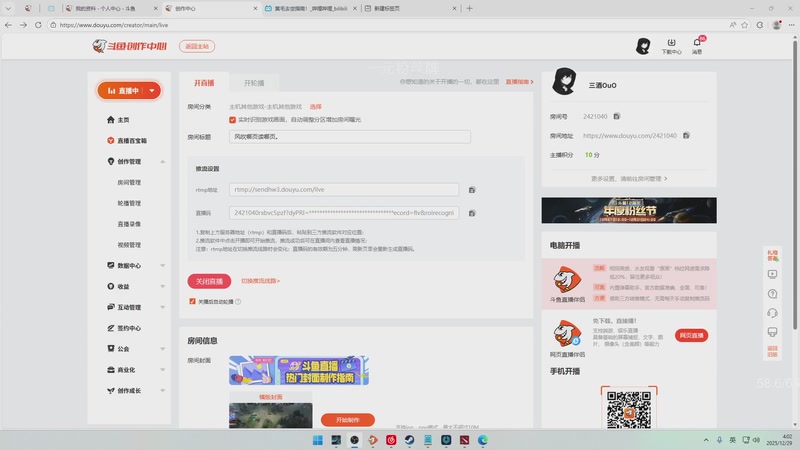Refresh the browser page
Image resolution: width=800 pixels, height=450 pixels.
[38, 24]
